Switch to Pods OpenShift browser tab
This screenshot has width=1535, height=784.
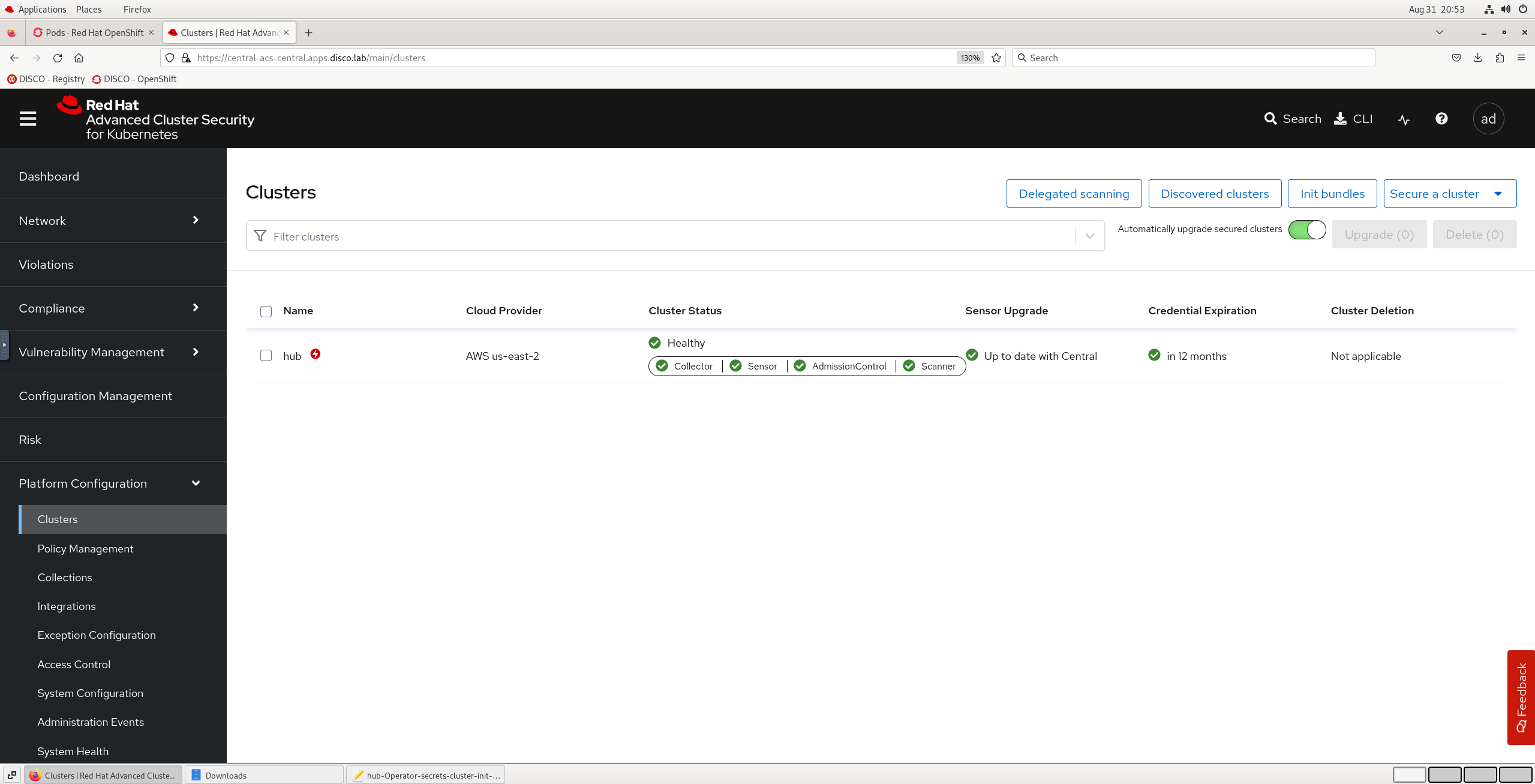(x=94, y=32)
